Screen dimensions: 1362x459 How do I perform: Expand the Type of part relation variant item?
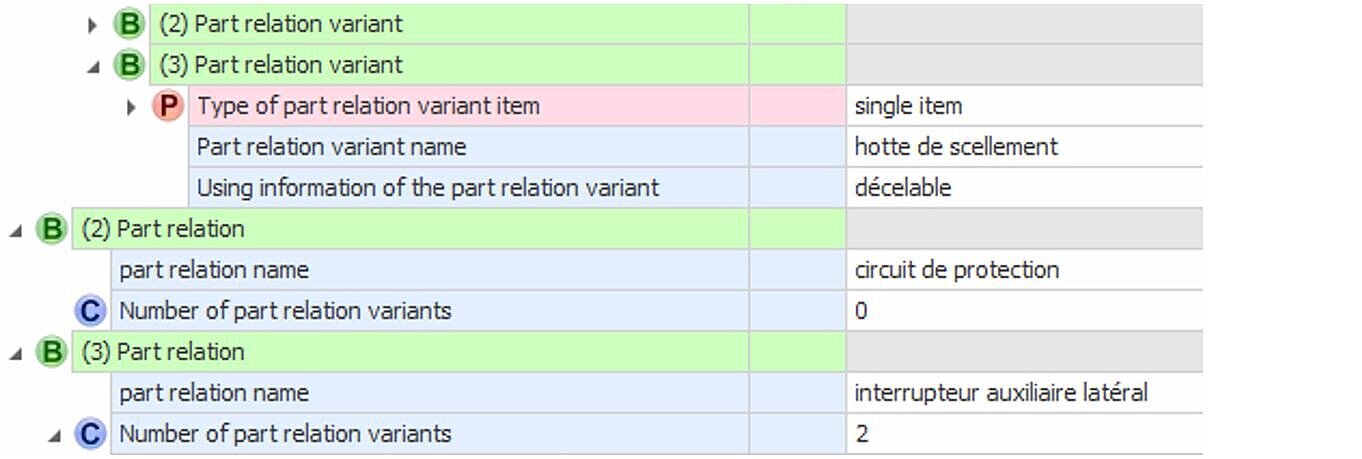pos(132,106)
